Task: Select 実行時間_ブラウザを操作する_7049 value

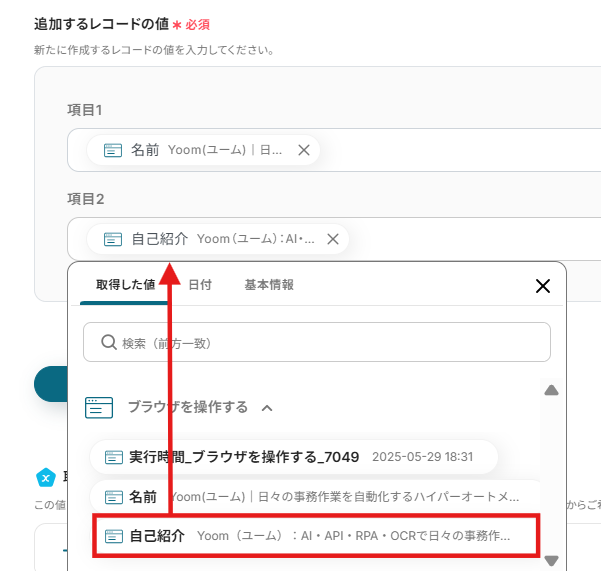Action: 294,457
